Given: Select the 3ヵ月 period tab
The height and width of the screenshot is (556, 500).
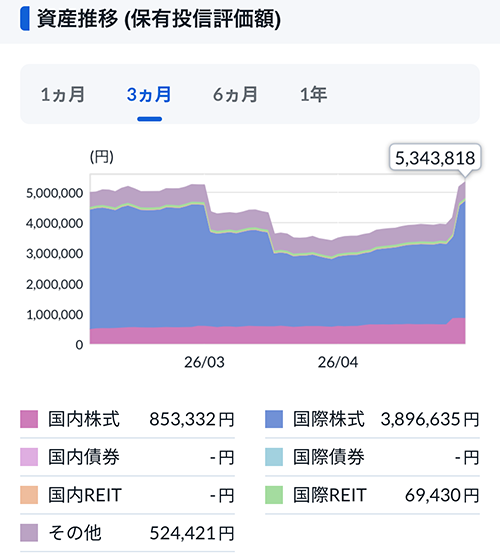Looking at the screenshot, I should [x=149, y=95].
